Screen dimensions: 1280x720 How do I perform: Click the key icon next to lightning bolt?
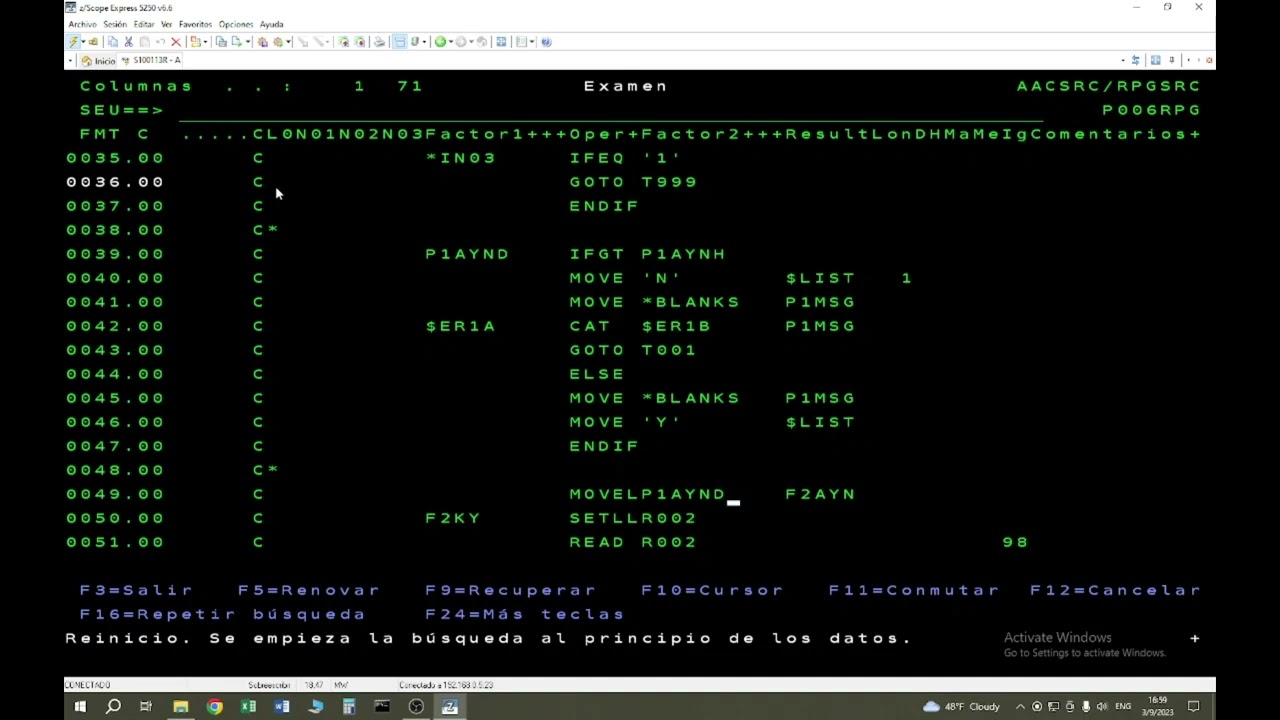93,42
